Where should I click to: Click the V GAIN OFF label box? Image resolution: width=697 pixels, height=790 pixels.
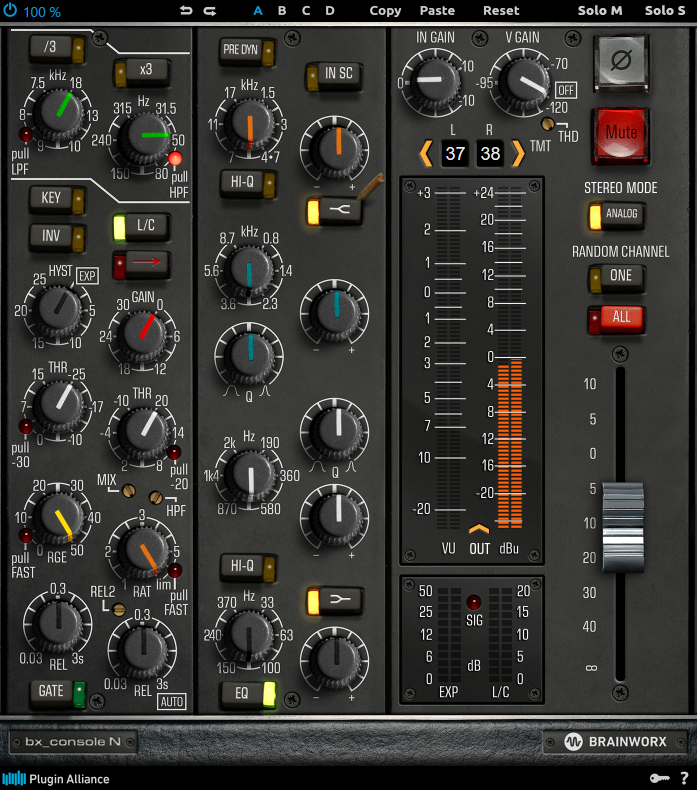click(565, 90)
